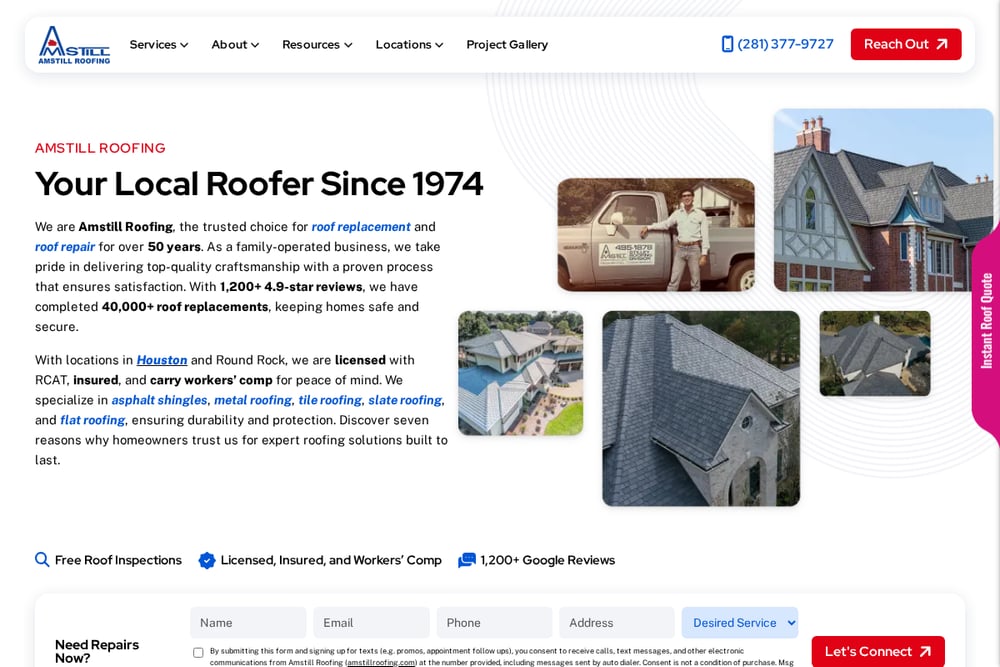This screenshot has height=667, width=1000.
Task: Follow the asphalt shingles link
Action: [159, 400]
